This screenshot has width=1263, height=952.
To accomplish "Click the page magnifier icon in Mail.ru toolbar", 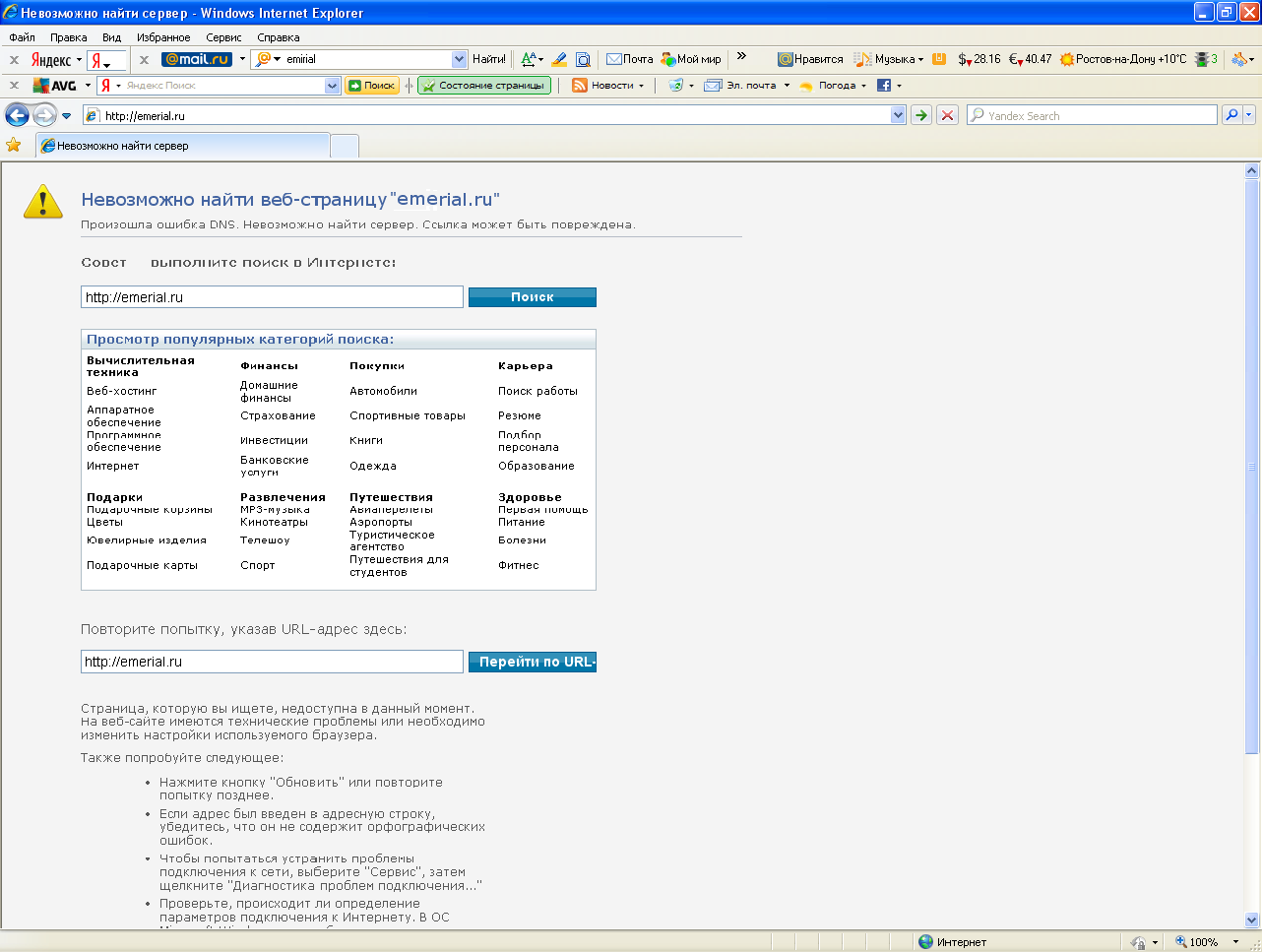I will (x=583, y=59).
